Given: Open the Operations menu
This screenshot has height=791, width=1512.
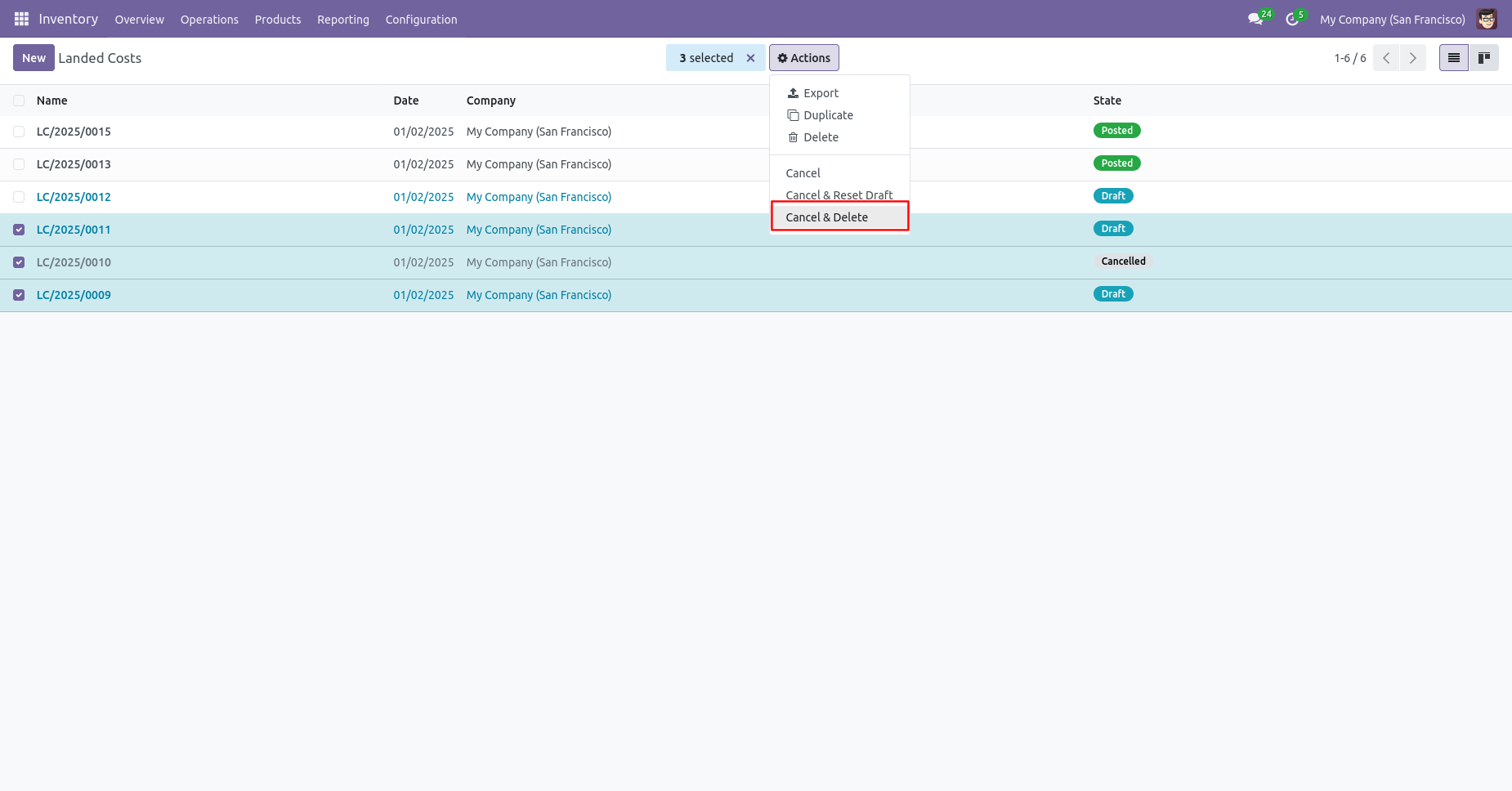Looking at the screenshot, I should (209, 20).
